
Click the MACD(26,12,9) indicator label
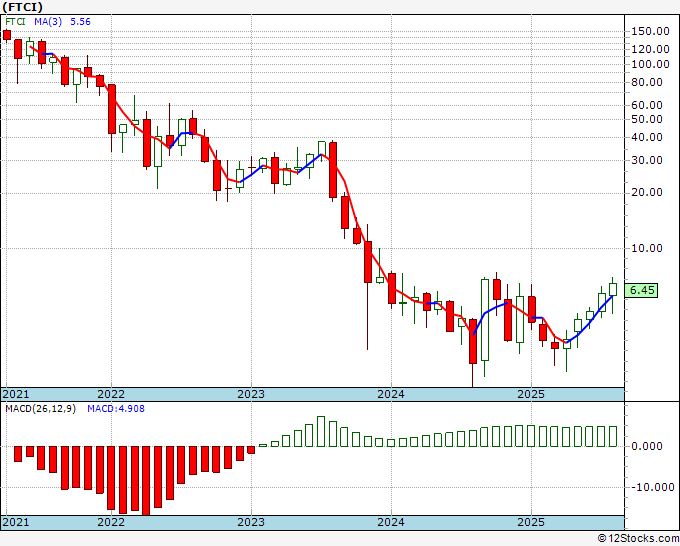point(41,409)
